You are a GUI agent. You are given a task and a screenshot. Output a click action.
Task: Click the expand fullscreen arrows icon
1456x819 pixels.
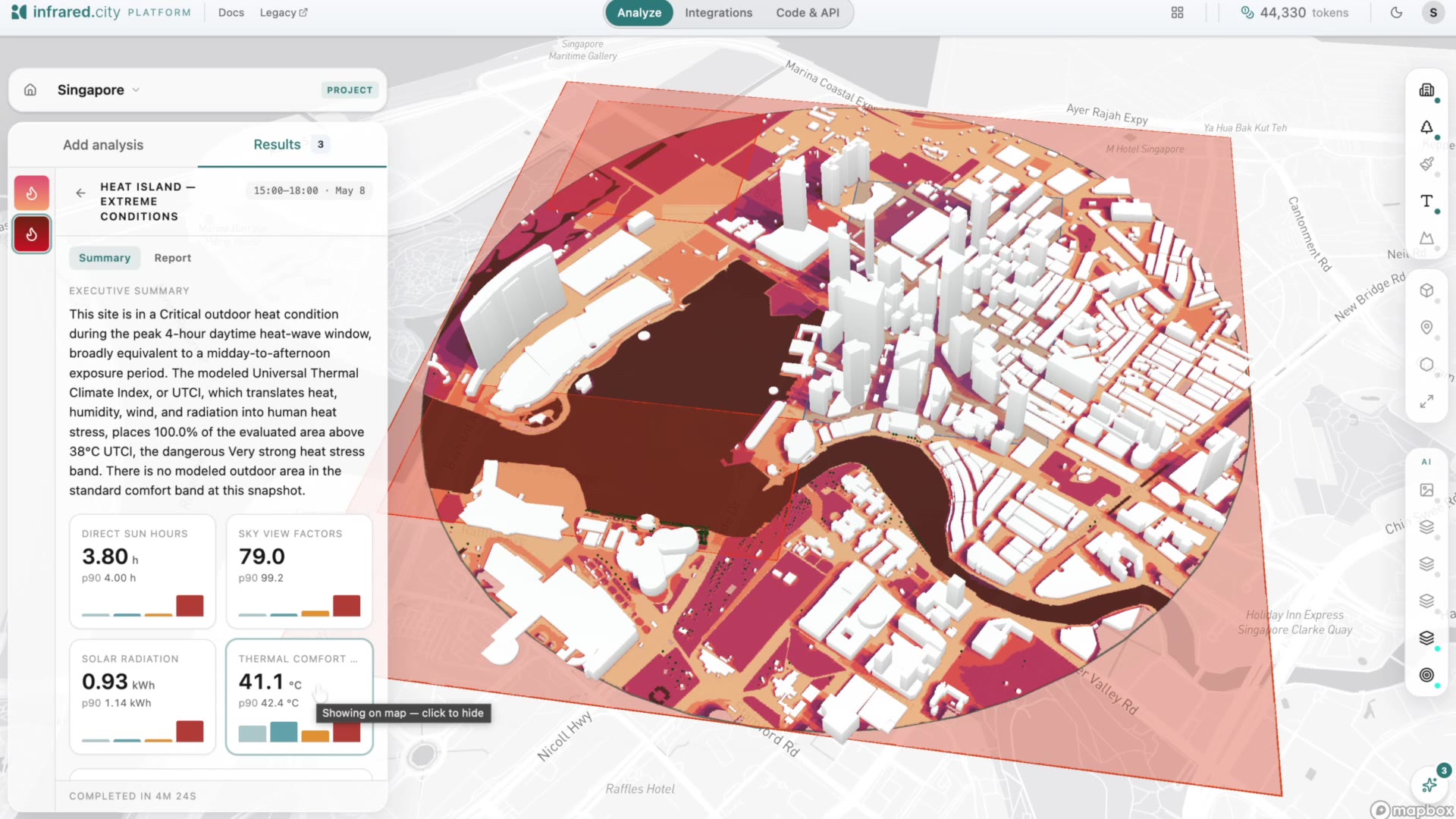click(1426, 401)
